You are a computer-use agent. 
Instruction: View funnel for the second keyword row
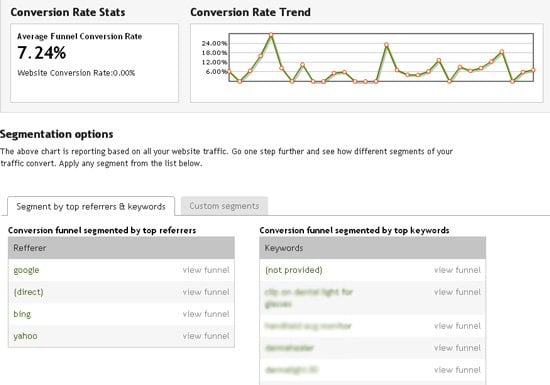click(457, 292)
